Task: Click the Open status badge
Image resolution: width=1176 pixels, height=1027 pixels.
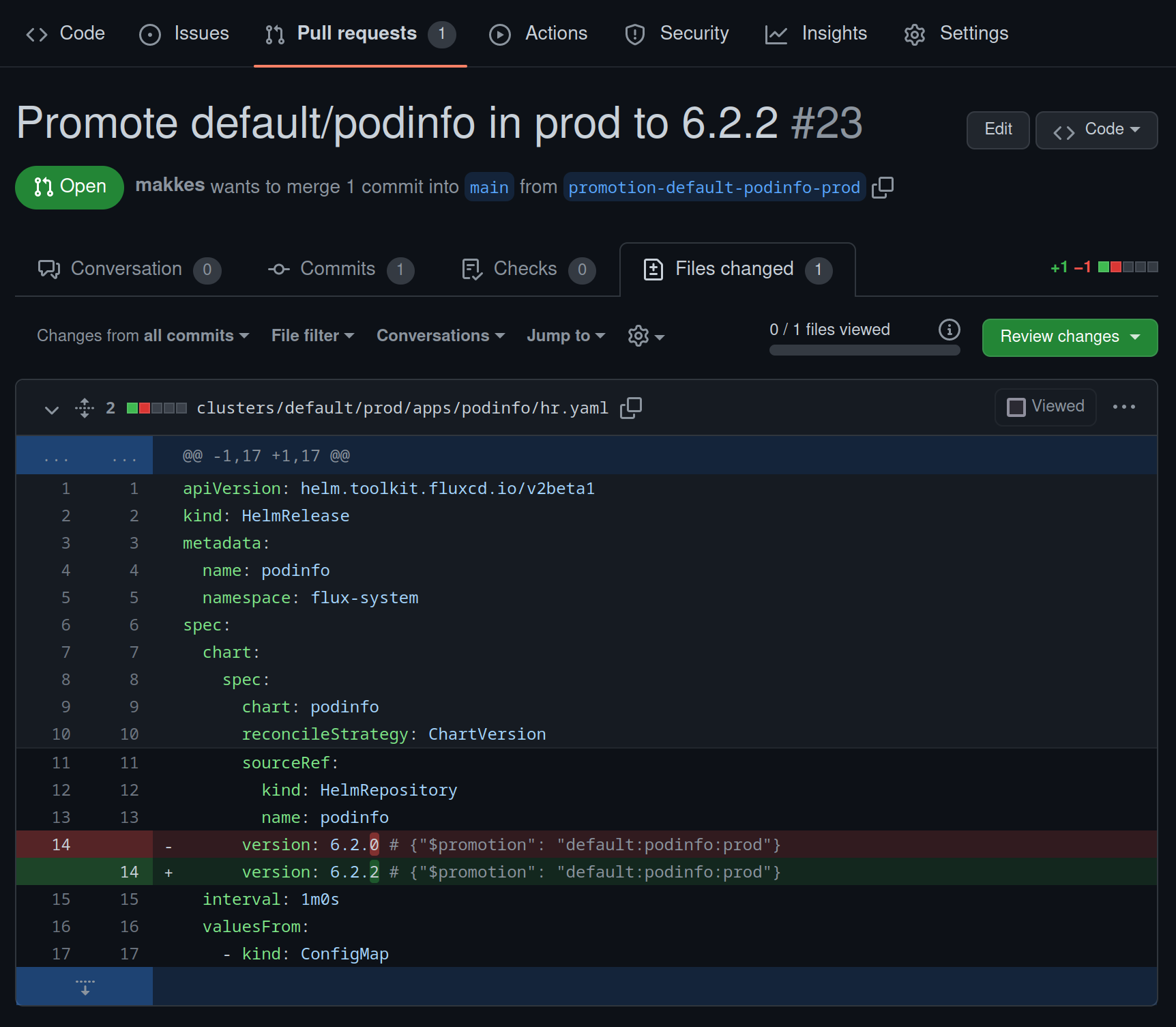Action: tap(70, 187)
